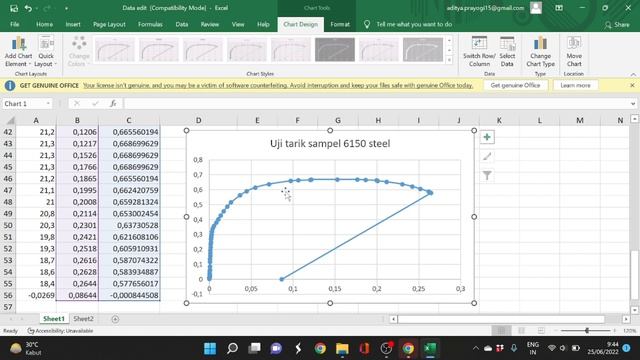The image size is (640, 360).
Task: Click cell B42 with value 0,1206
Action: (78, 132)
